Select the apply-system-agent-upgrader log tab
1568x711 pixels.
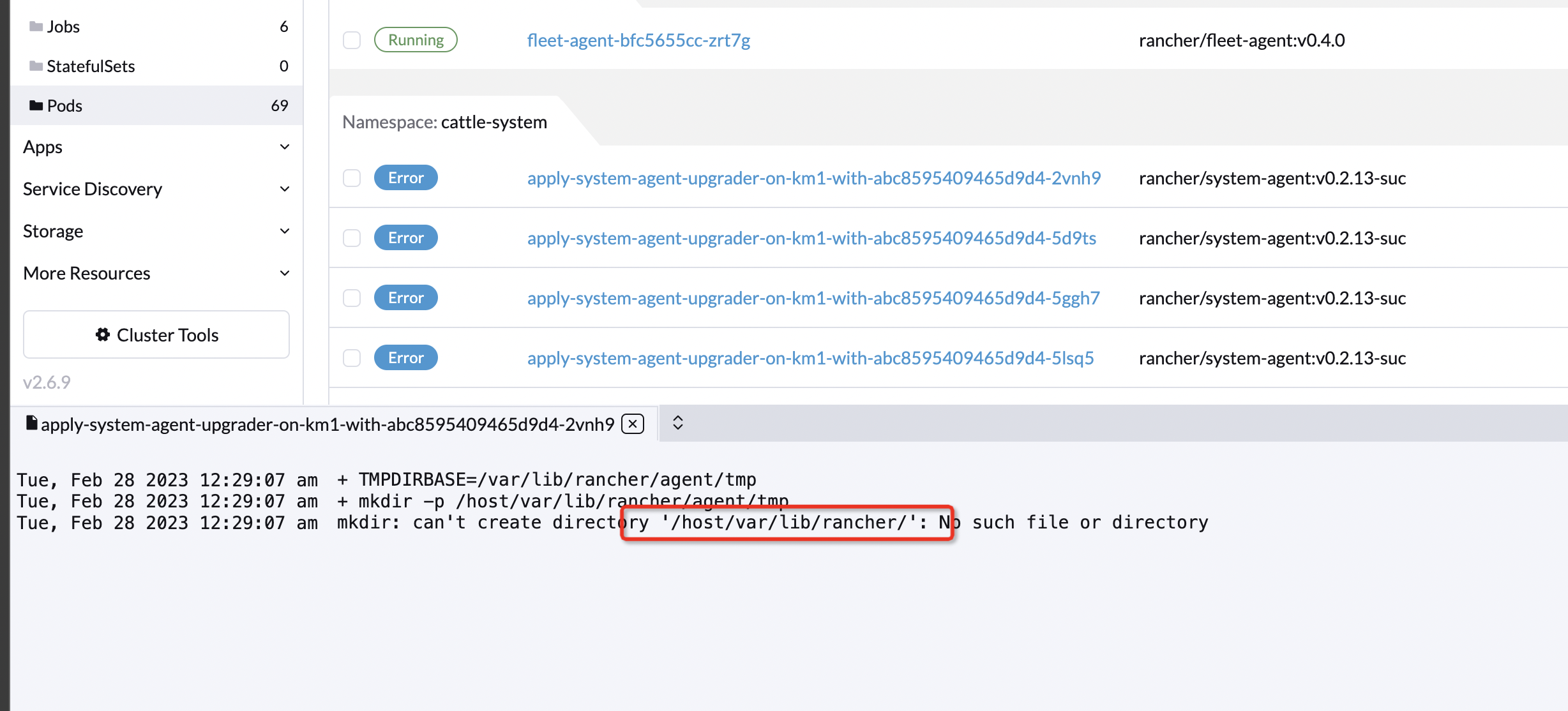[x=326, y=423]
